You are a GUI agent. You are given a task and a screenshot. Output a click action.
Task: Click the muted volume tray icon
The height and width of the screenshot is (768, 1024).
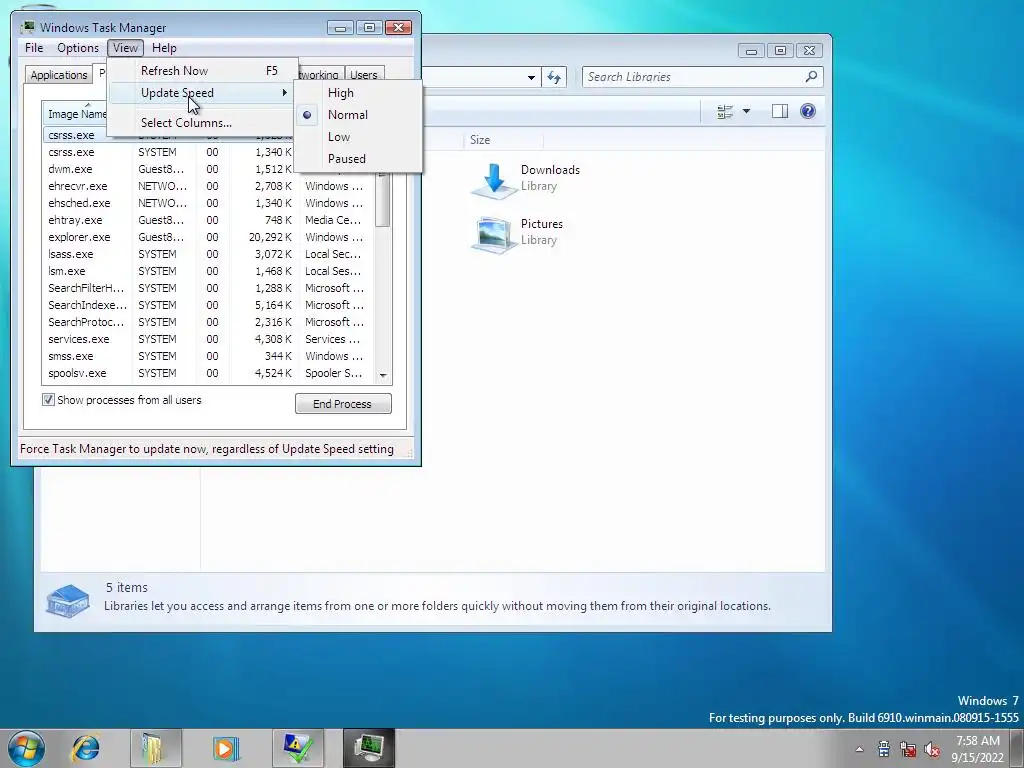tap(932, 749)
